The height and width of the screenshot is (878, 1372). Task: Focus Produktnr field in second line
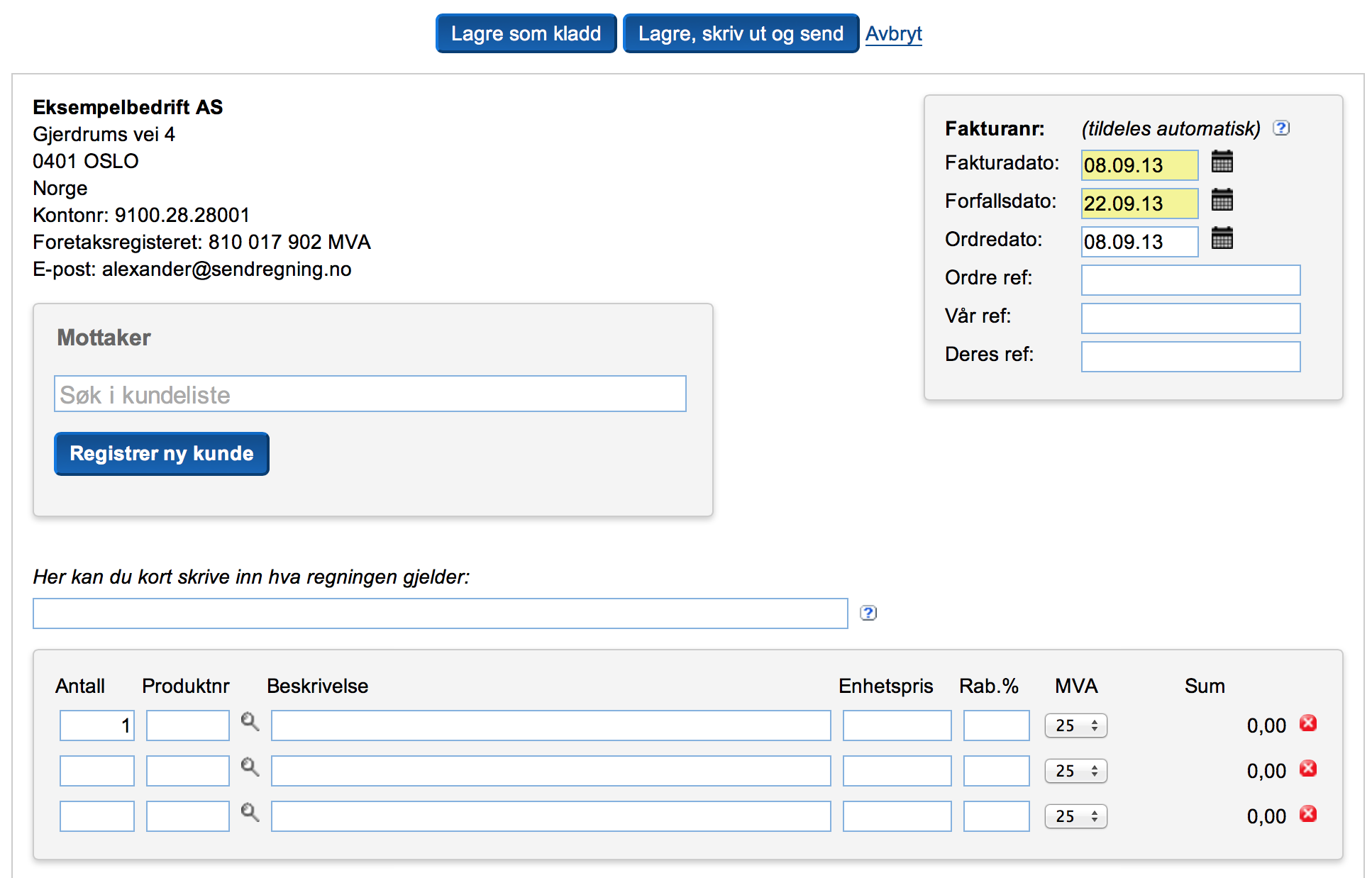tap(188, 771)
